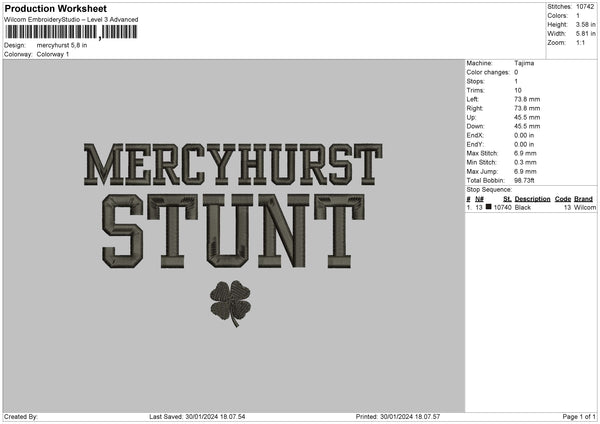600x424 pixels.
Task: Click the 'St.' column header
Action: point(507,199)
